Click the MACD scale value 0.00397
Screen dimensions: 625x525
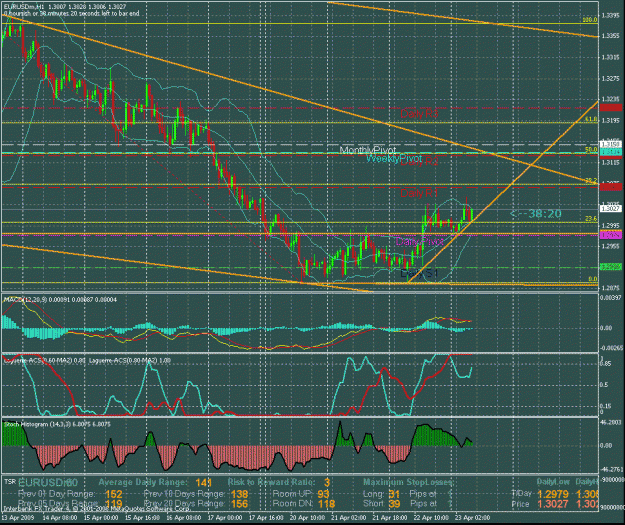pos(611,298)
